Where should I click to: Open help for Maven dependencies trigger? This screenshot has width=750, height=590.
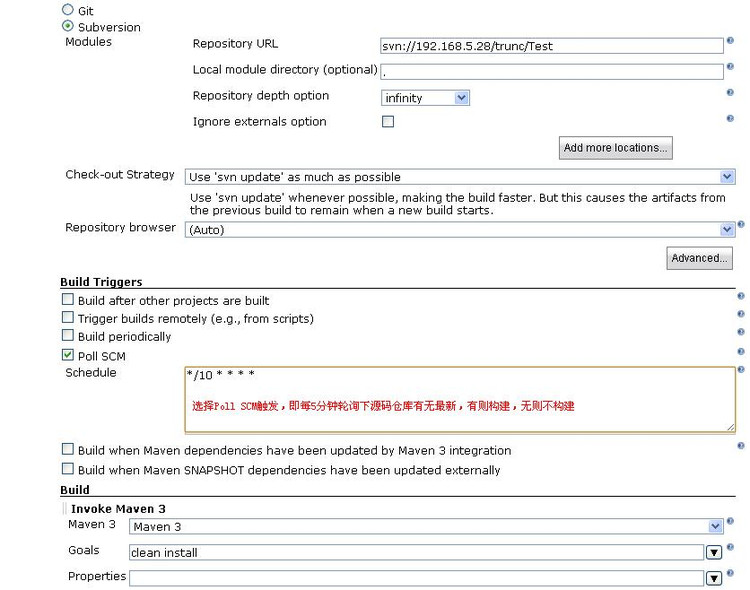741,446
